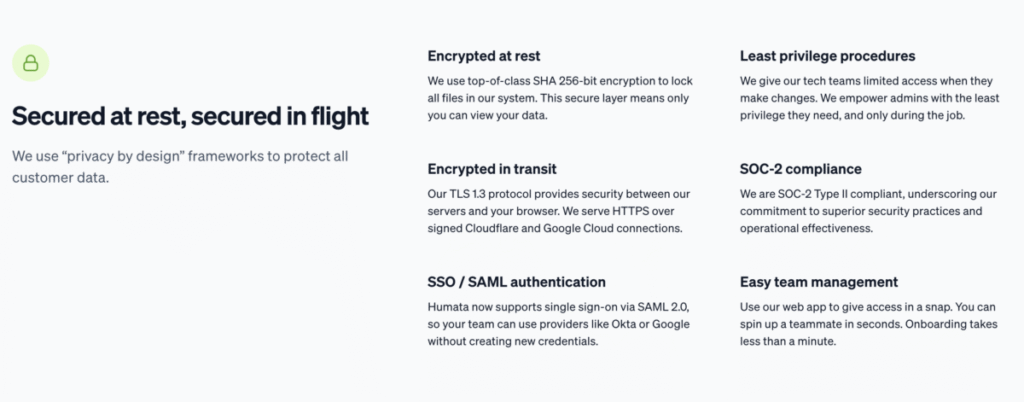The height and width of the screenshot is (402, 1024).
Task: Click the "you can view your data" line
Action: pos(487,116)
